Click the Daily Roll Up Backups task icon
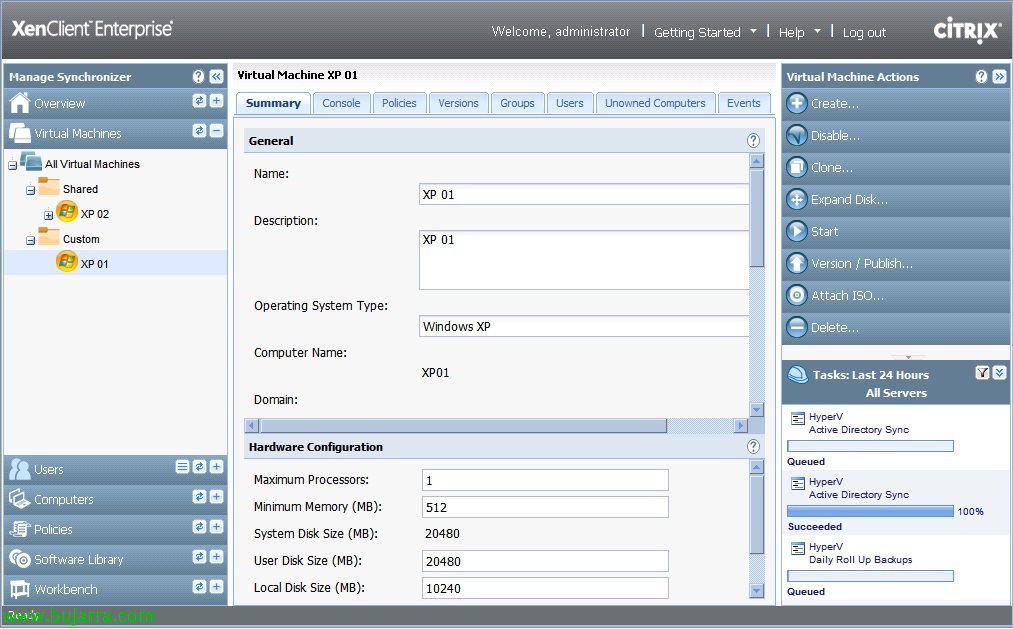This screenshot has width=1013, height=629. (x=798, y=548)
